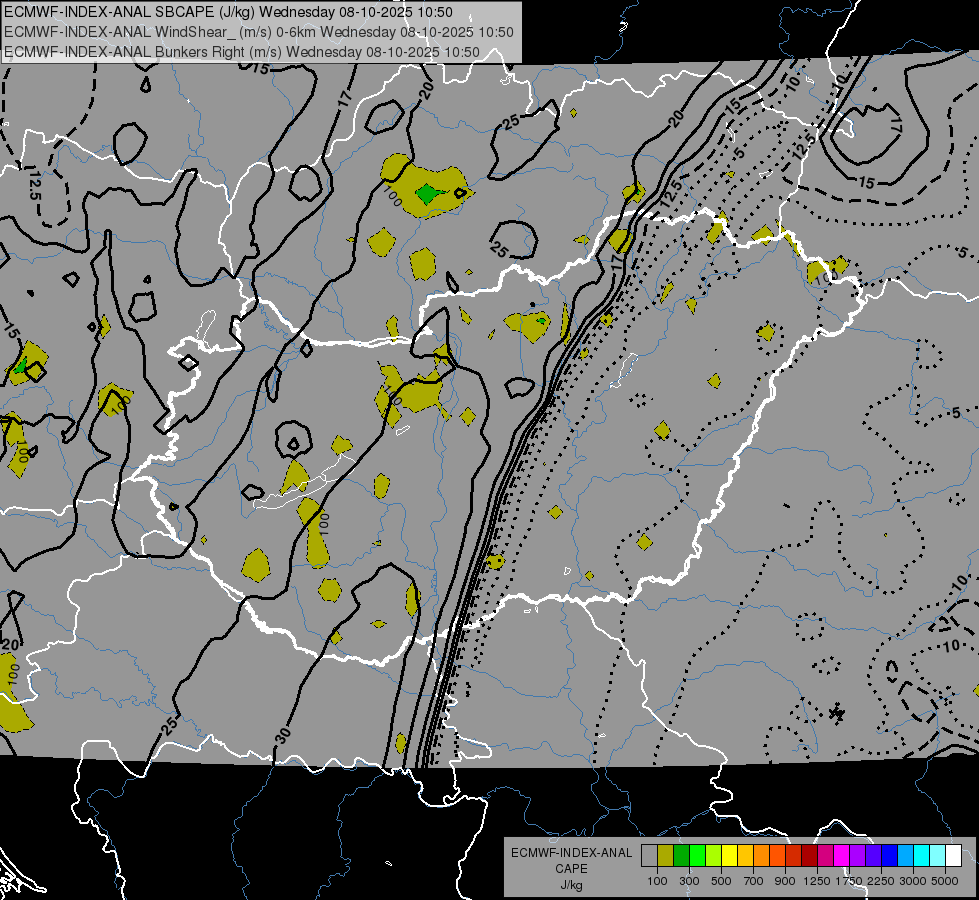The height and width of the screenshot is (900, 979).
Task: Click the 3000 value in legend
Action: pos(913,881)
